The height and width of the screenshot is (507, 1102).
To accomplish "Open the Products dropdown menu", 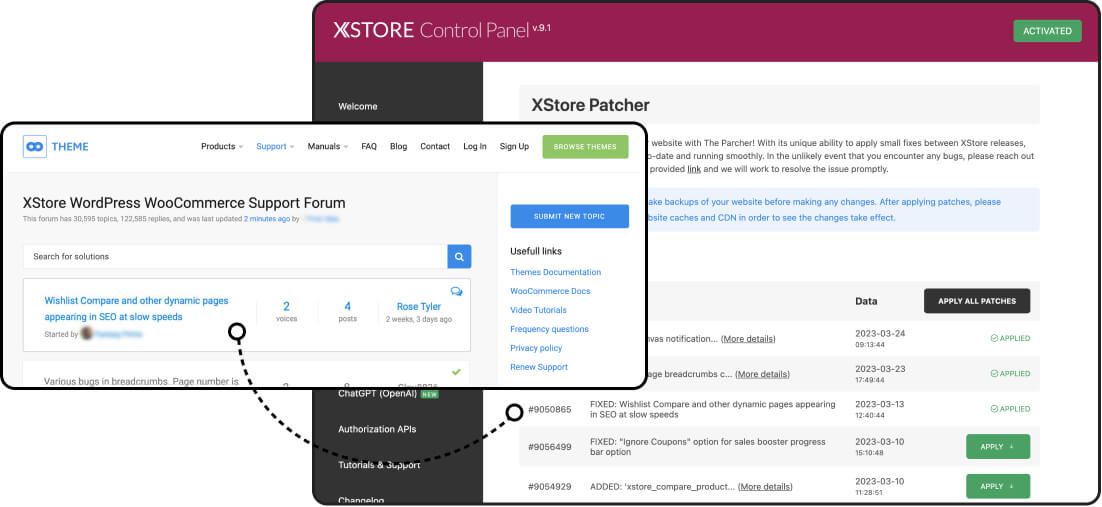I will pyautogui.click(x=221, y=146).
